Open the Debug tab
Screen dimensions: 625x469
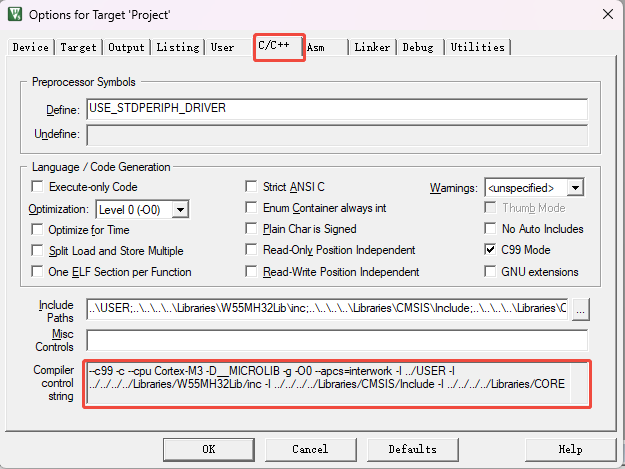pyautogui.click(x=419, y=47)
